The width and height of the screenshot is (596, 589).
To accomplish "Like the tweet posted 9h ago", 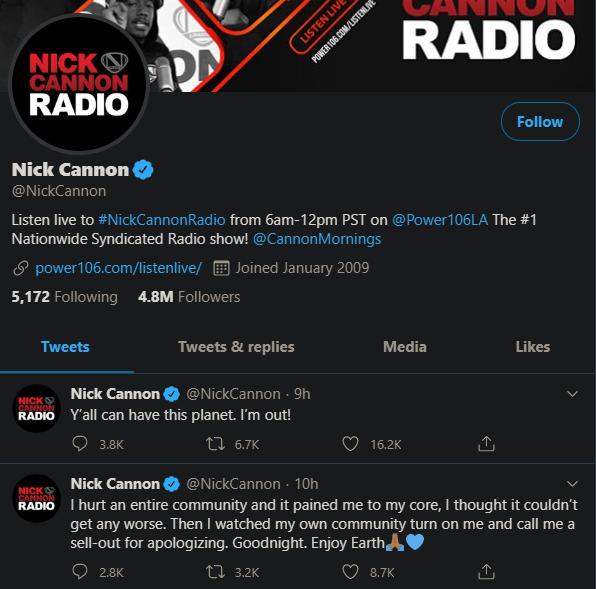I will (x=350, y=444).
